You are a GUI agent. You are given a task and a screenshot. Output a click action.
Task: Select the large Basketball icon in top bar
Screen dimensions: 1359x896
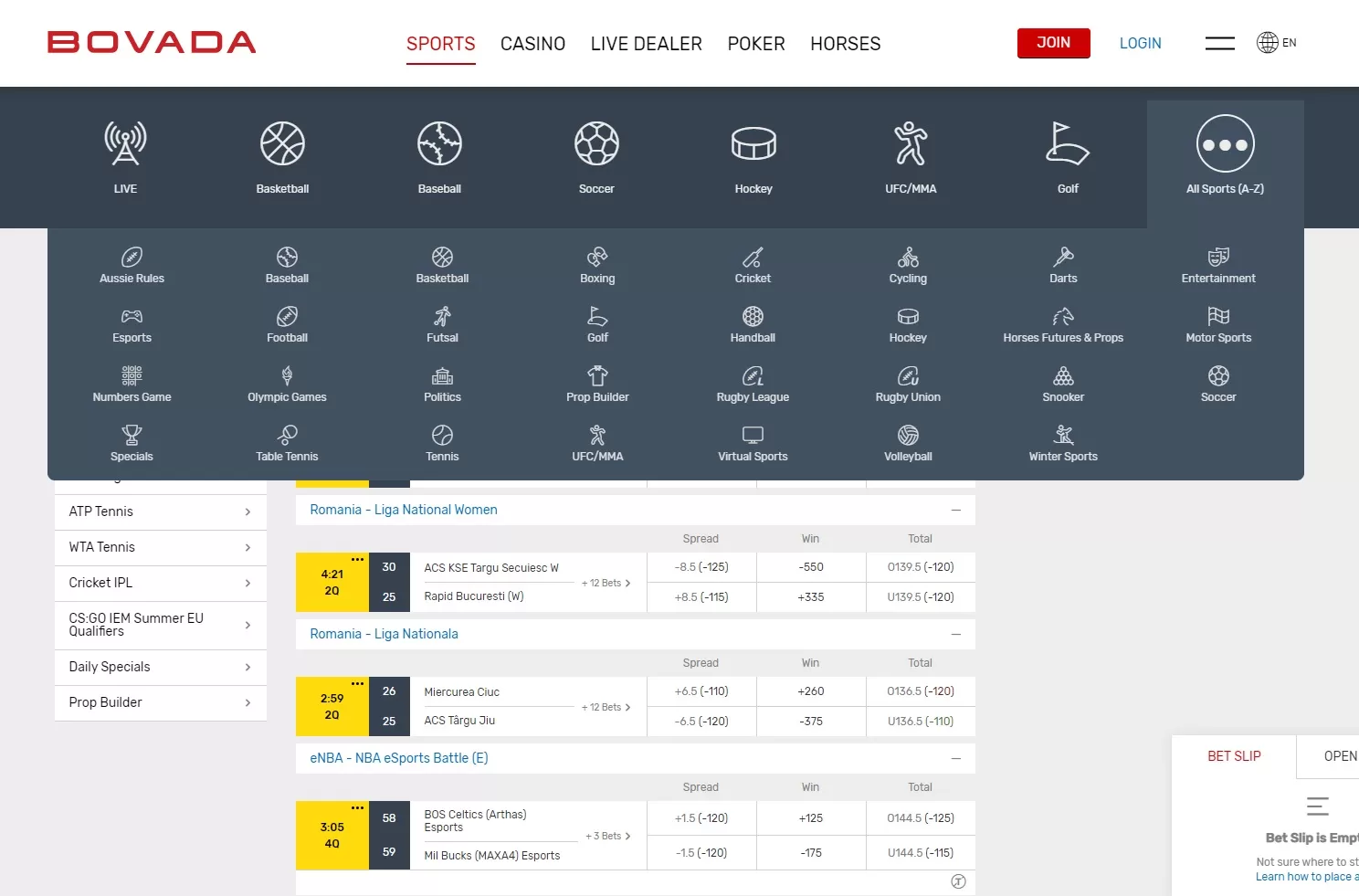pos(282,144)
